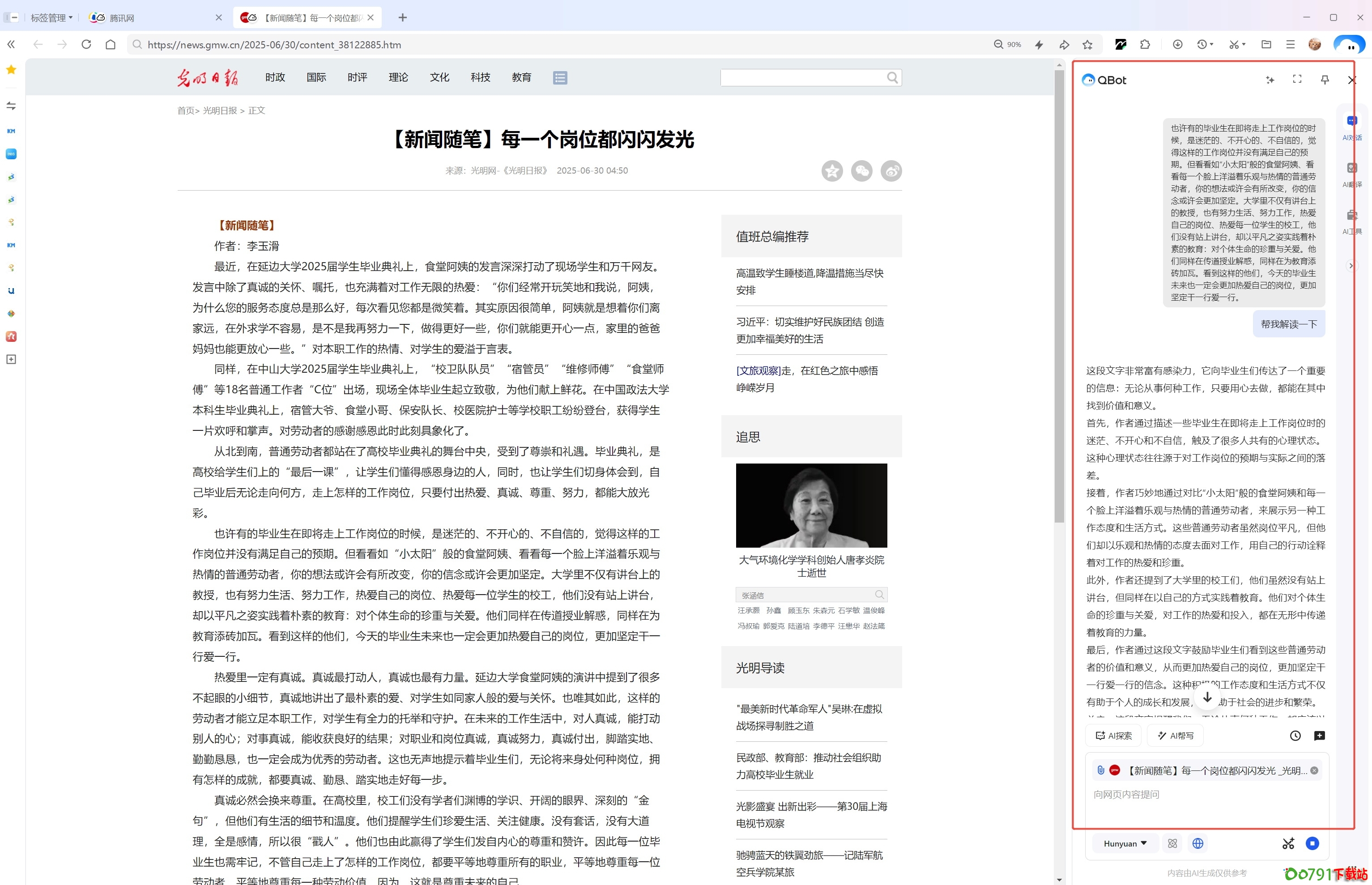
Task: Toggle web search globe in QBot
Action: click(1198, 843)
